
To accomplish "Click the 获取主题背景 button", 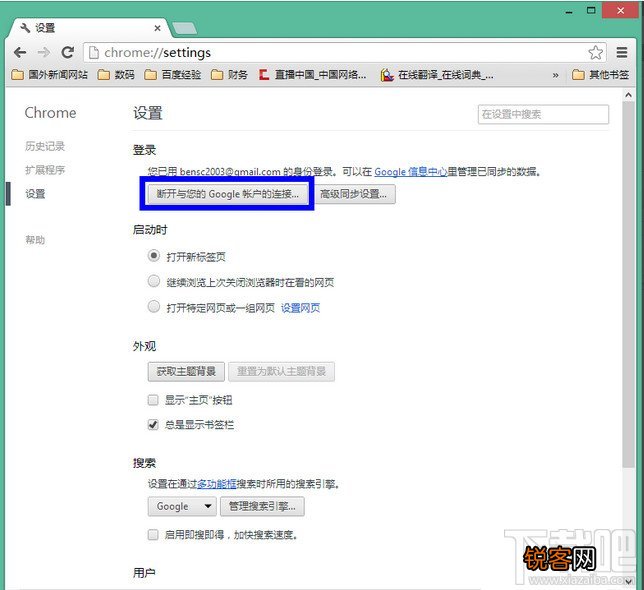I will tap(186, 372).
